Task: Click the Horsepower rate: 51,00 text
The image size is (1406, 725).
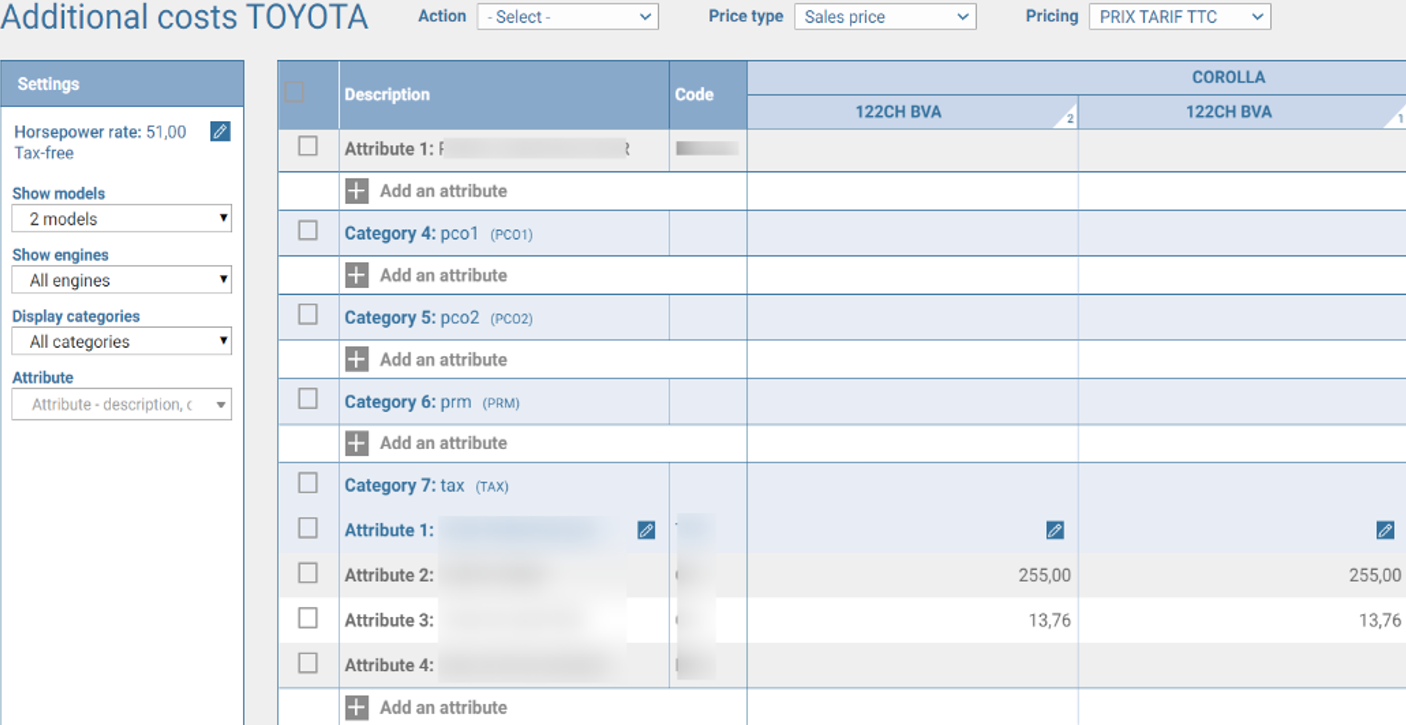Action: [x=100, y=132]
